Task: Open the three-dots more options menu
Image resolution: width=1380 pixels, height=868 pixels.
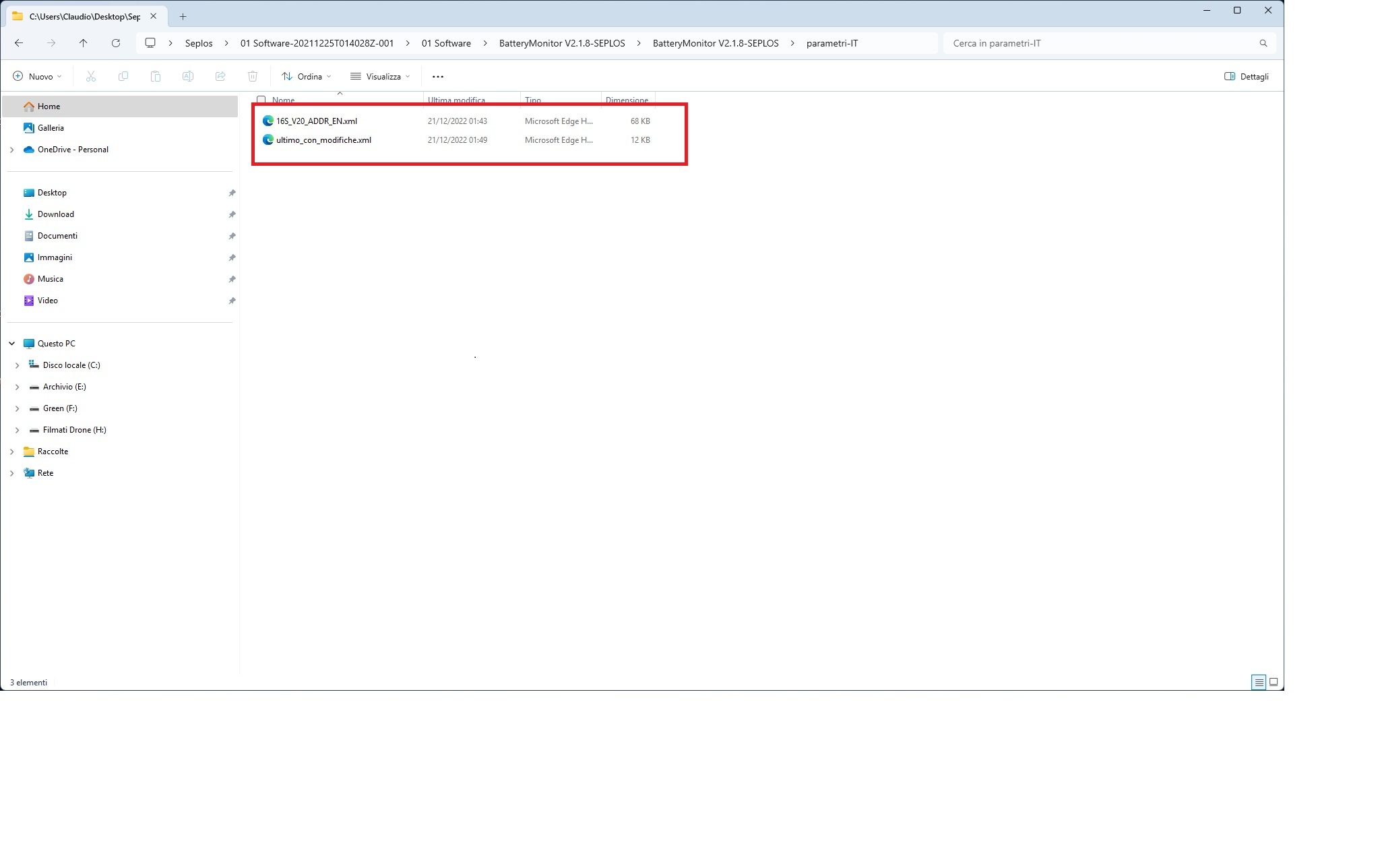Action: coord(438,76)
